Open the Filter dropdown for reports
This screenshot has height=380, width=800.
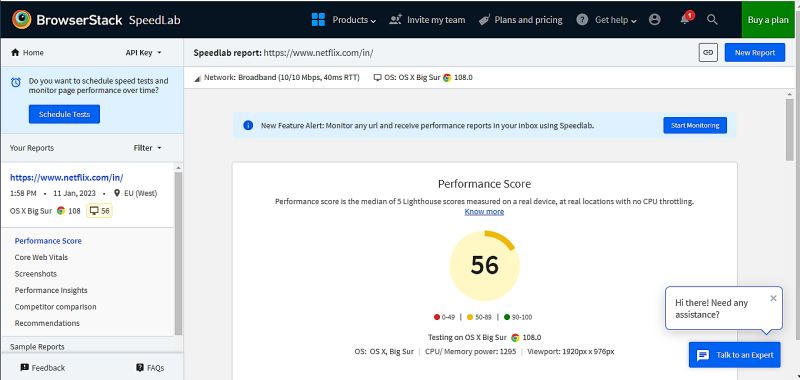tap(147, 148)
